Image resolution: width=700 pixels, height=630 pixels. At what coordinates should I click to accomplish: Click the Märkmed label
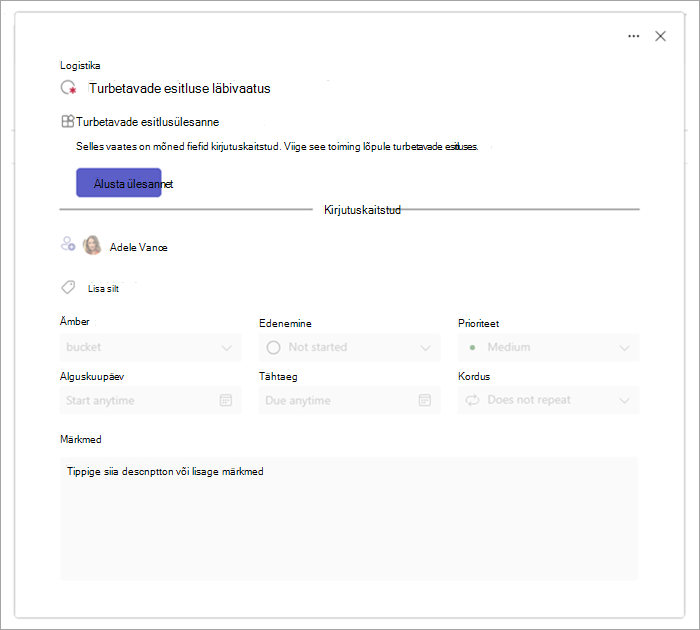click(81, 439)
